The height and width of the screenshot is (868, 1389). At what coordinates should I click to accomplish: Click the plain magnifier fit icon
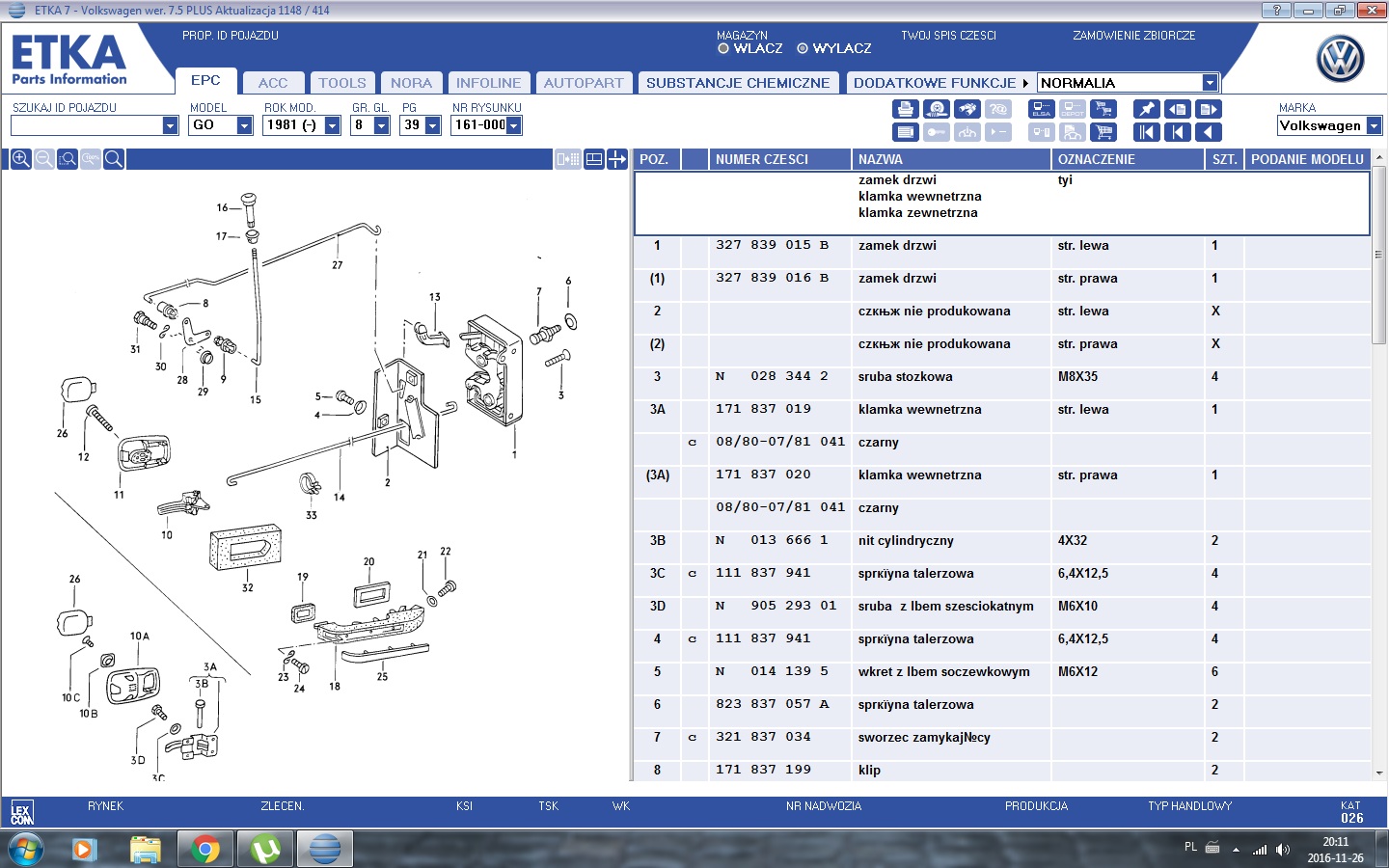coord(114,159)
